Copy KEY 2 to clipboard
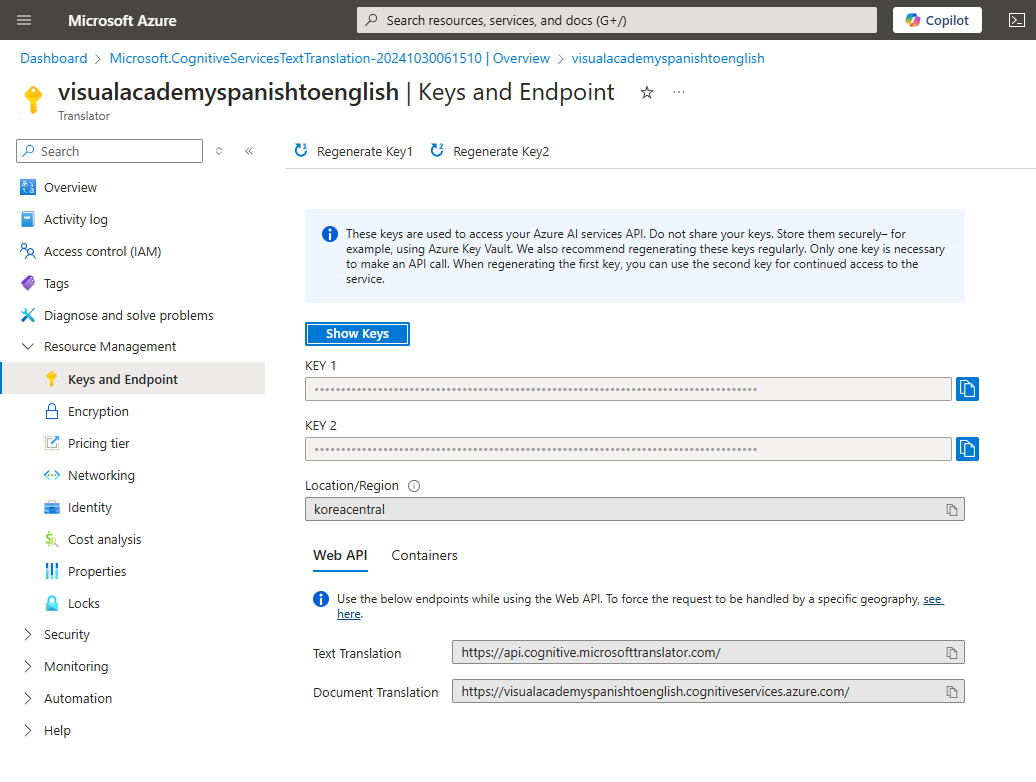 (x=967, y=449)
